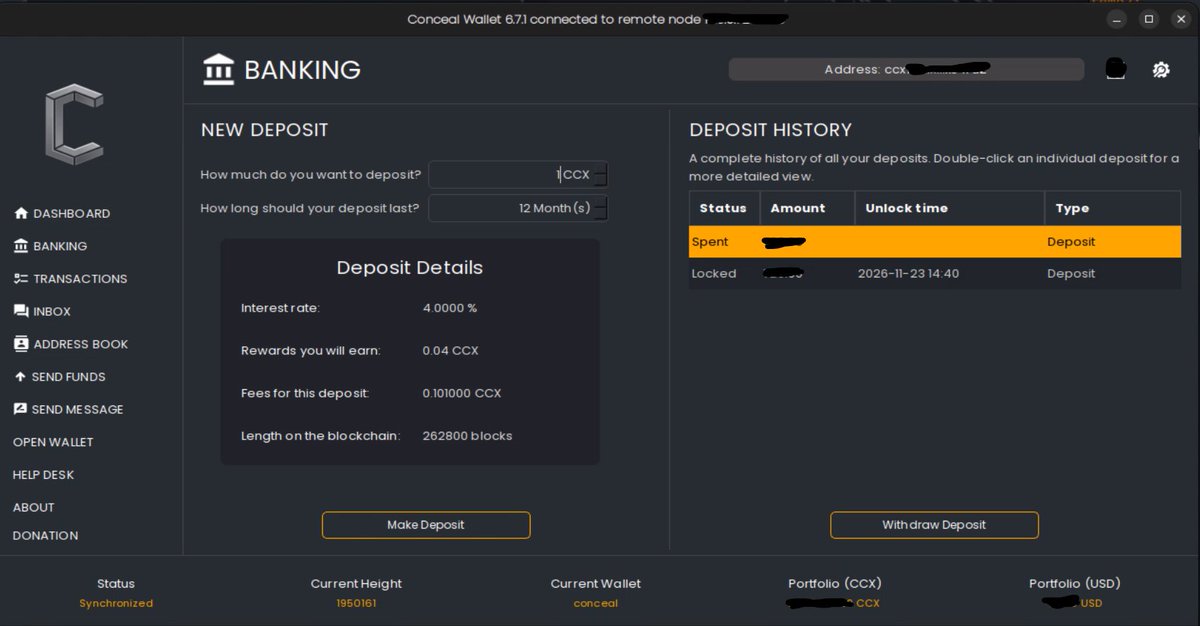
Task: Open the Send Message page
Action: coord(68,409)
